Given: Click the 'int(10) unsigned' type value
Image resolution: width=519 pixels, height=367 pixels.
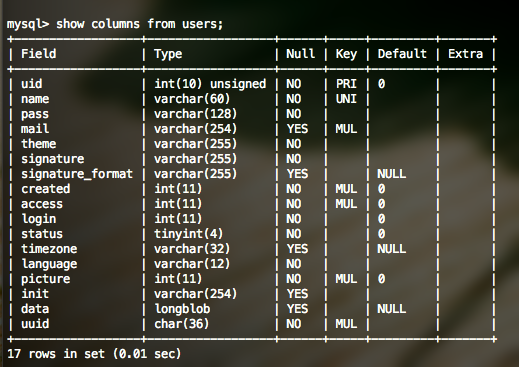Looking at the screenshot, I should coord(210,84).
